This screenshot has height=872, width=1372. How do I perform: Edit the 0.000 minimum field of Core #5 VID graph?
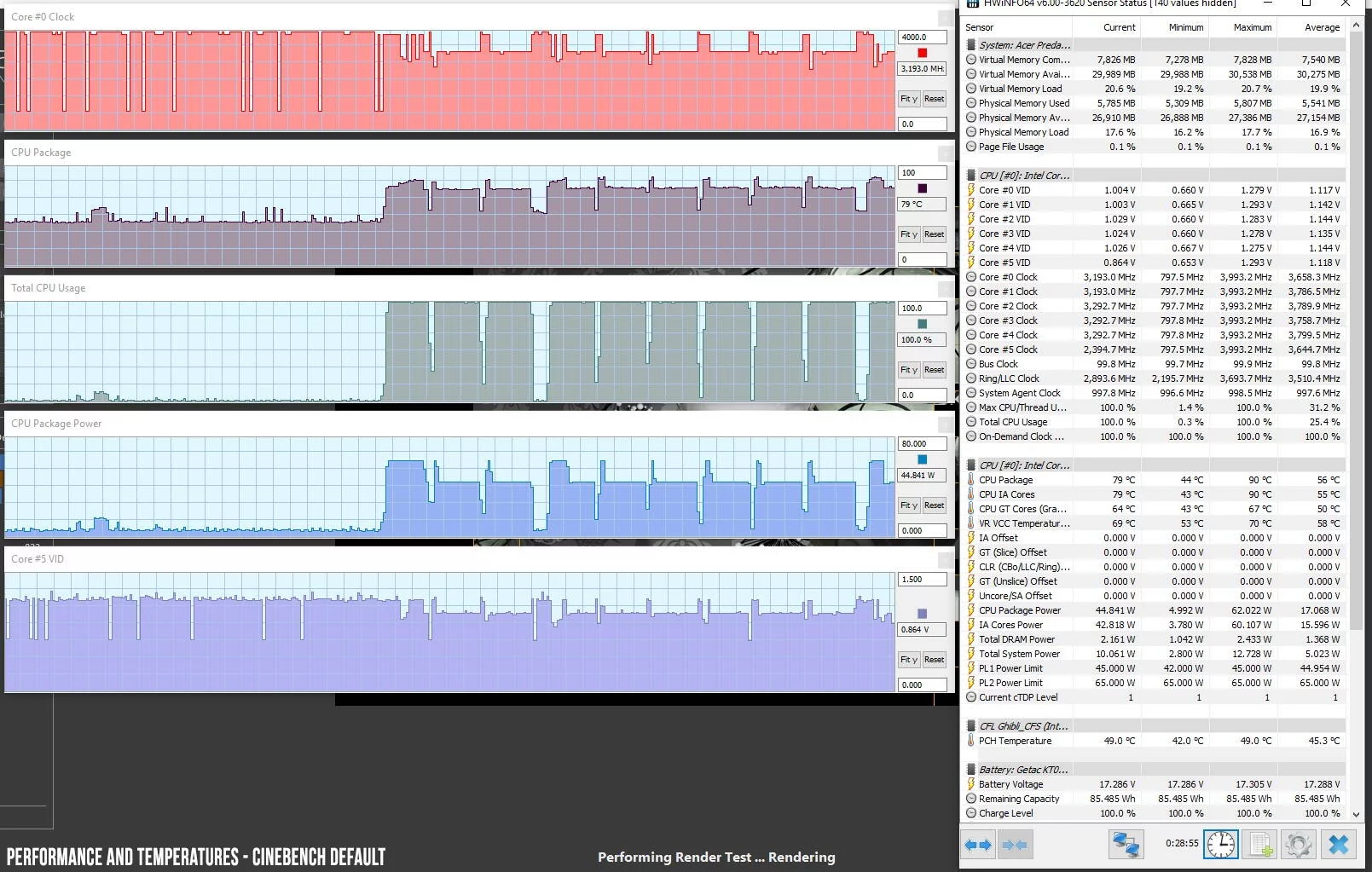coord(923,685)
